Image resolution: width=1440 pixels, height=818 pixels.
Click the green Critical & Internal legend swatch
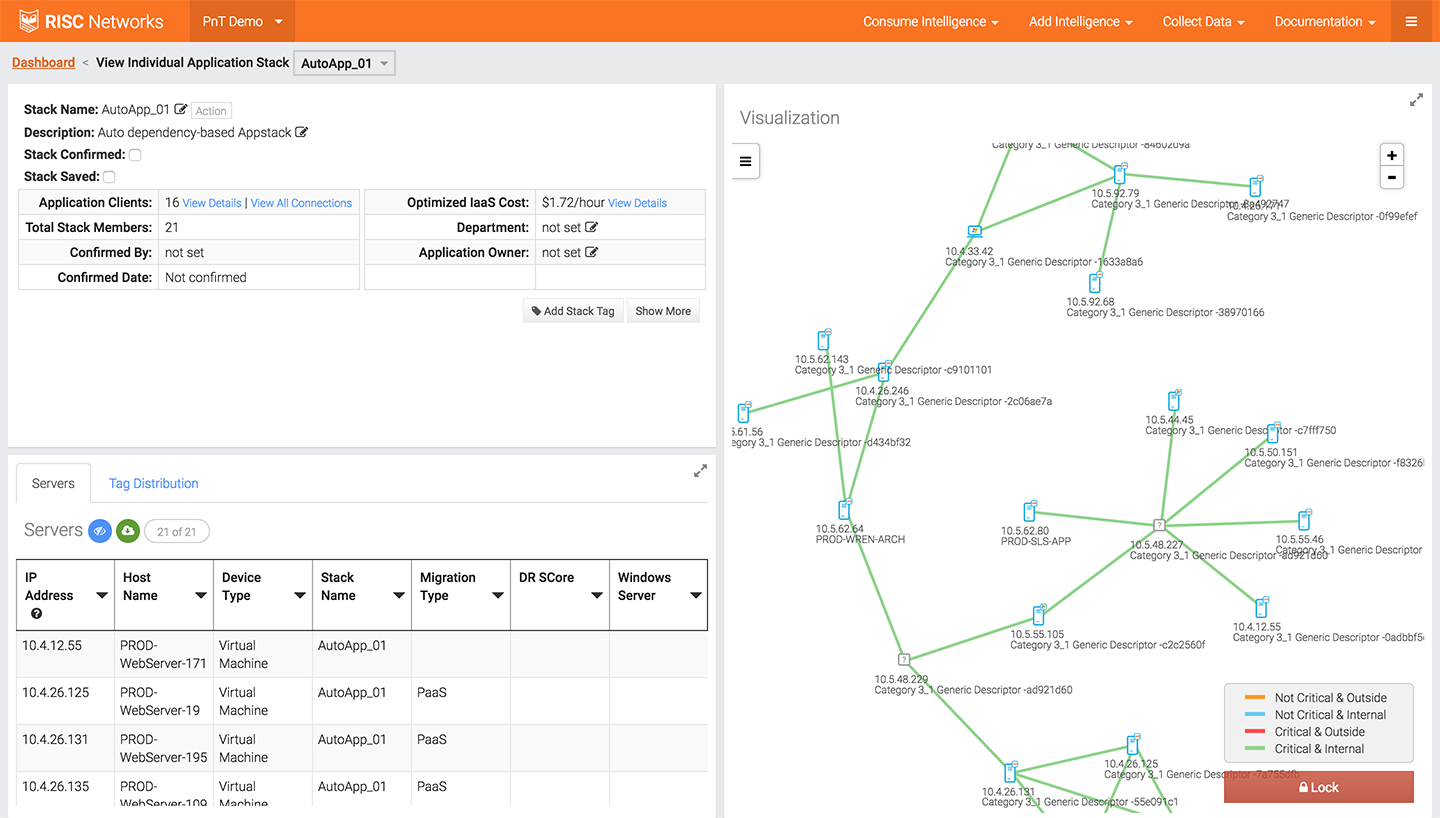point(1255,749)
